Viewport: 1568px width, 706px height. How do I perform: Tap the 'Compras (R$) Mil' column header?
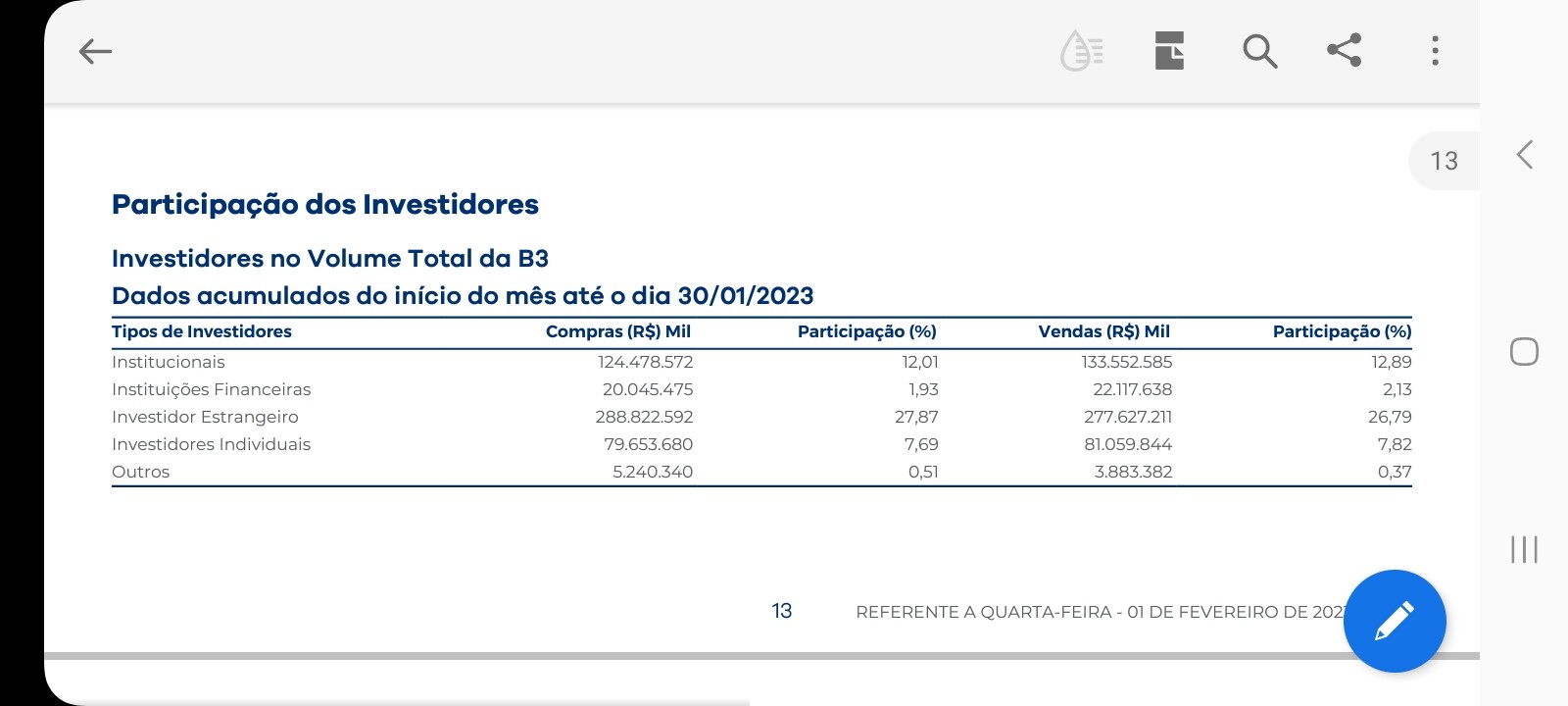[618, 331]
